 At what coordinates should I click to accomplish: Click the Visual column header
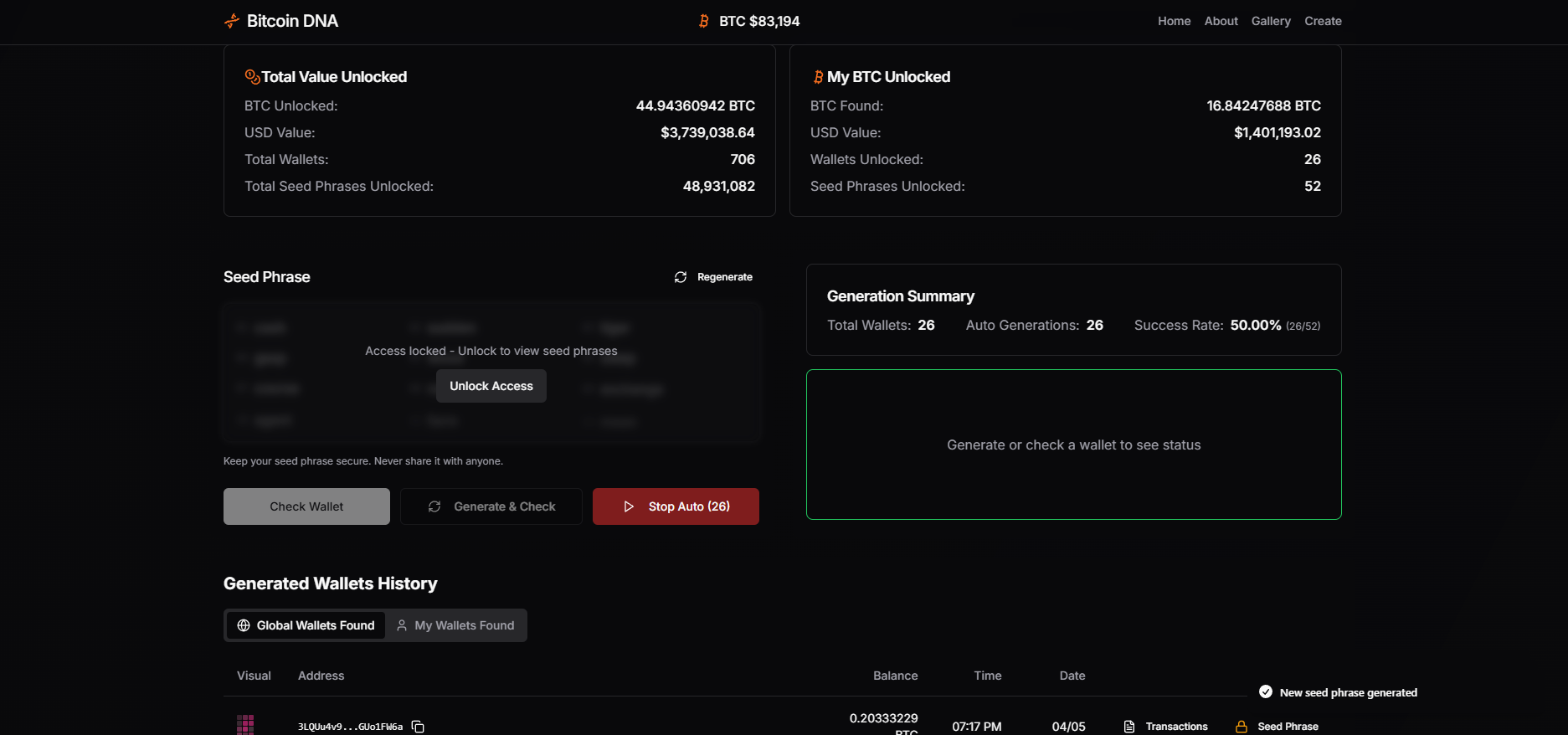click(254, 676)
